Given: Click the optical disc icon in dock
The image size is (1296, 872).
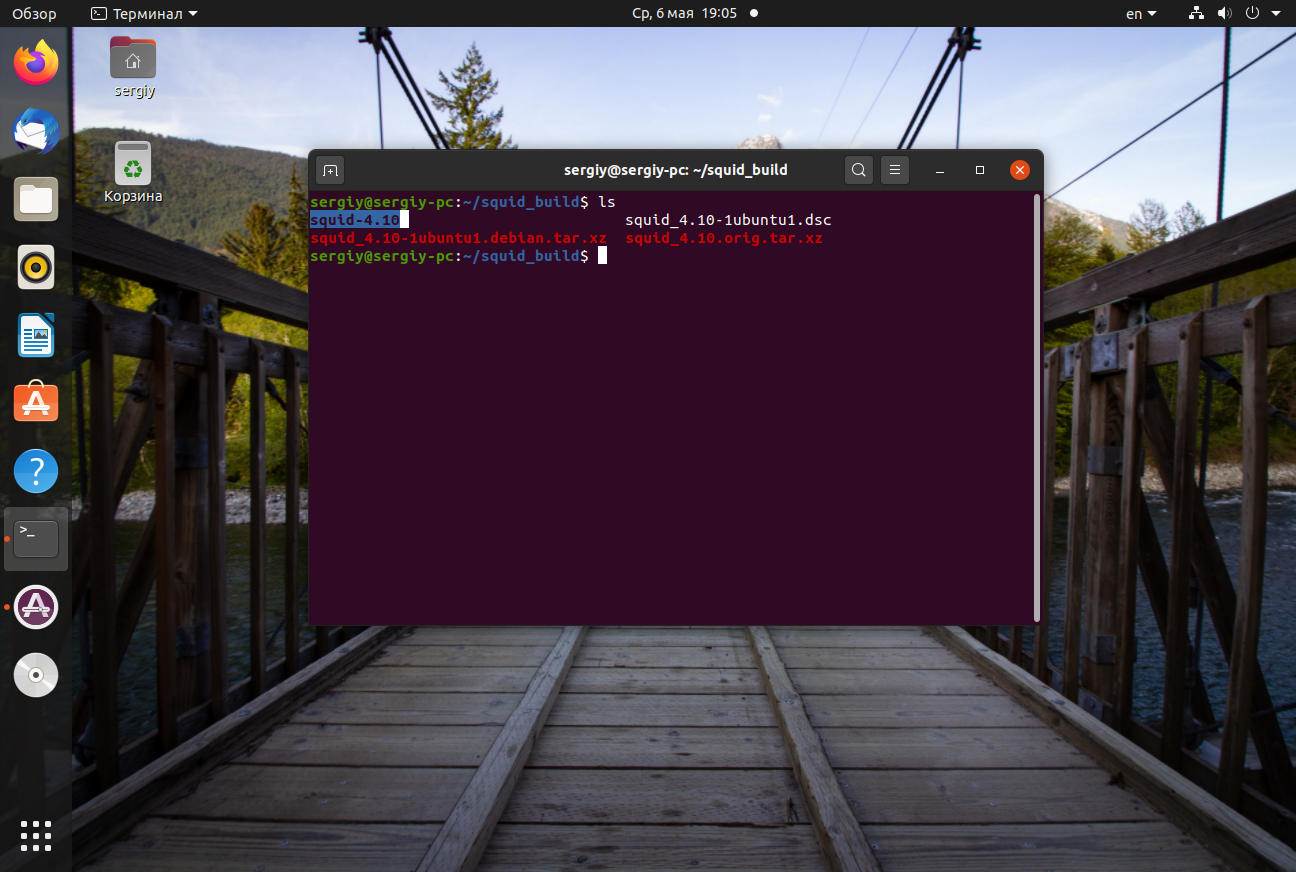Looking at the screenshot, I should (x=36, y=675).
